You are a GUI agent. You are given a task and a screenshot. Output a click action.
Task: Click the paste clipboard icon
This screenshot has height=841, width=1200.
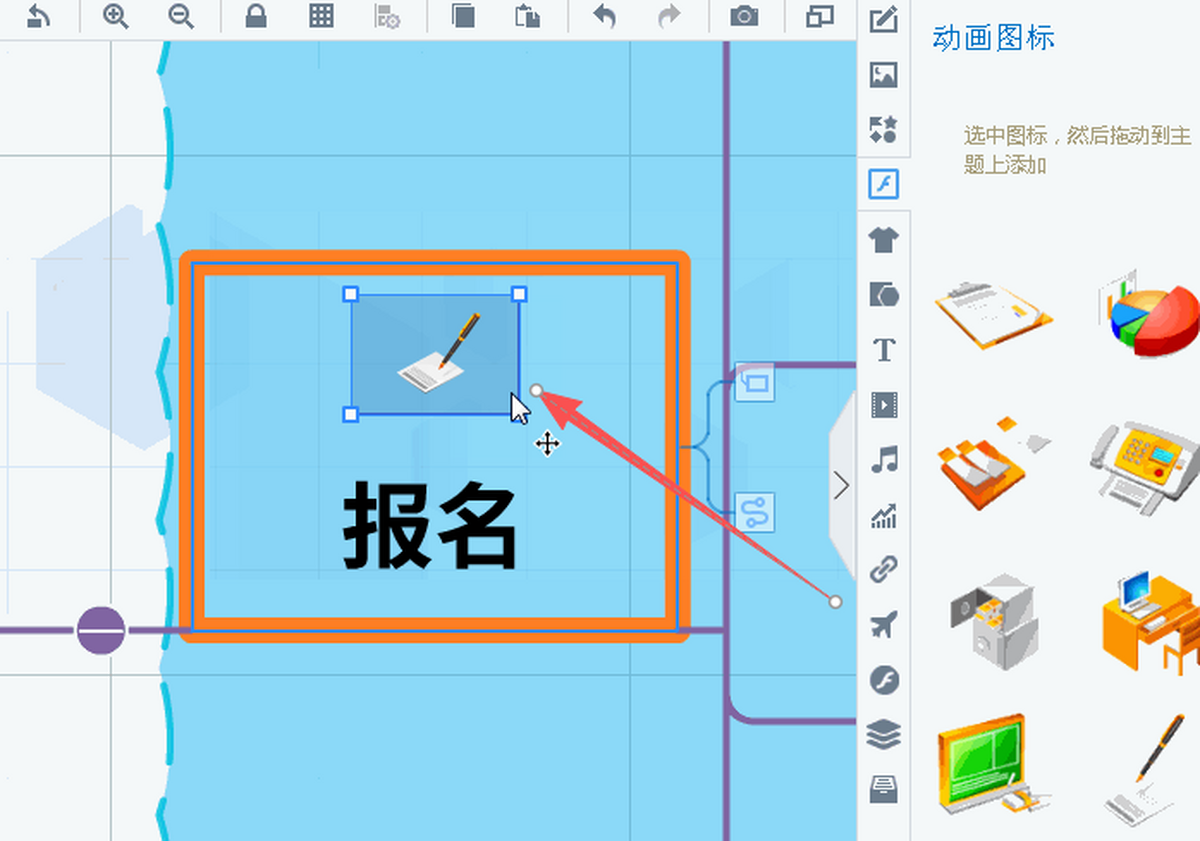click(x=527, y=17)
